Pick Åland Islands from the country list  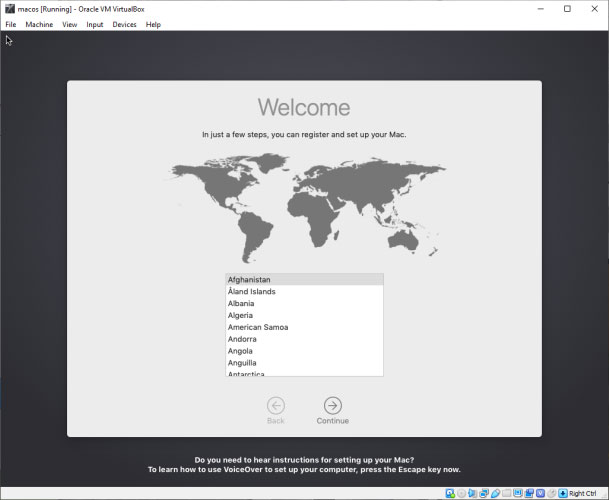tap(251, 291)
